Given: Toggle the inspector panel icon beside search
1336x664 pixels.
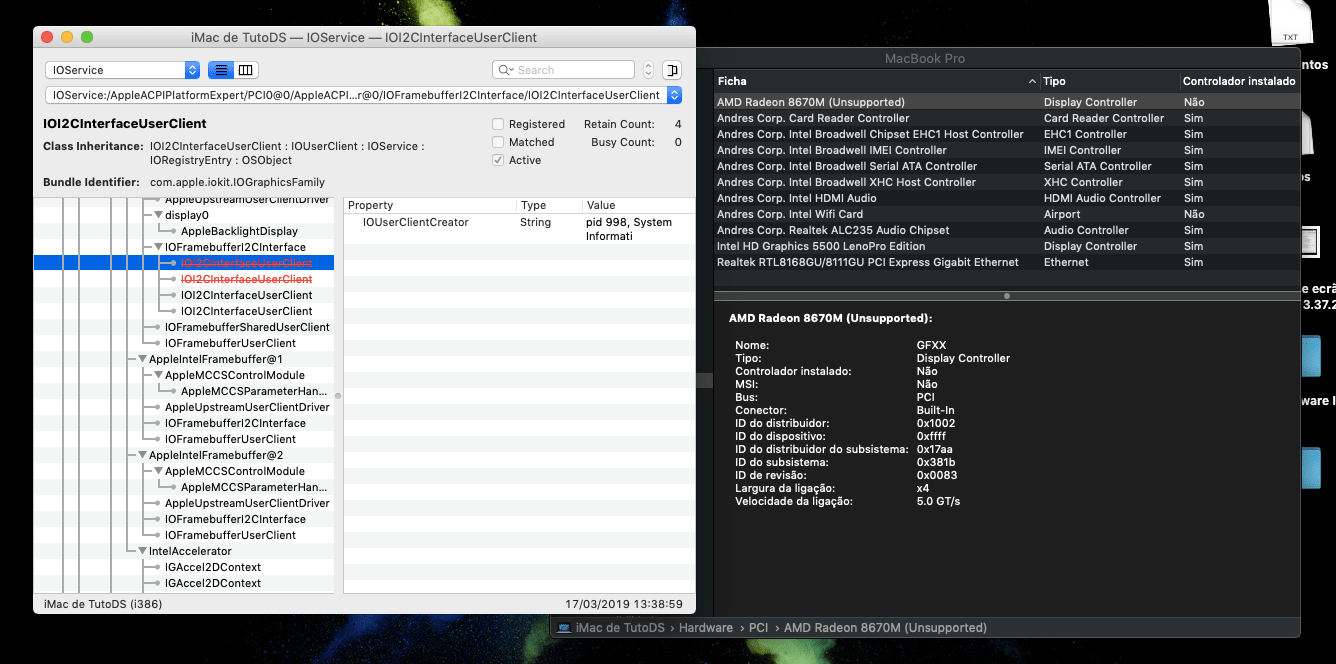Looking at the screenshot, I should tap(671, 70).
